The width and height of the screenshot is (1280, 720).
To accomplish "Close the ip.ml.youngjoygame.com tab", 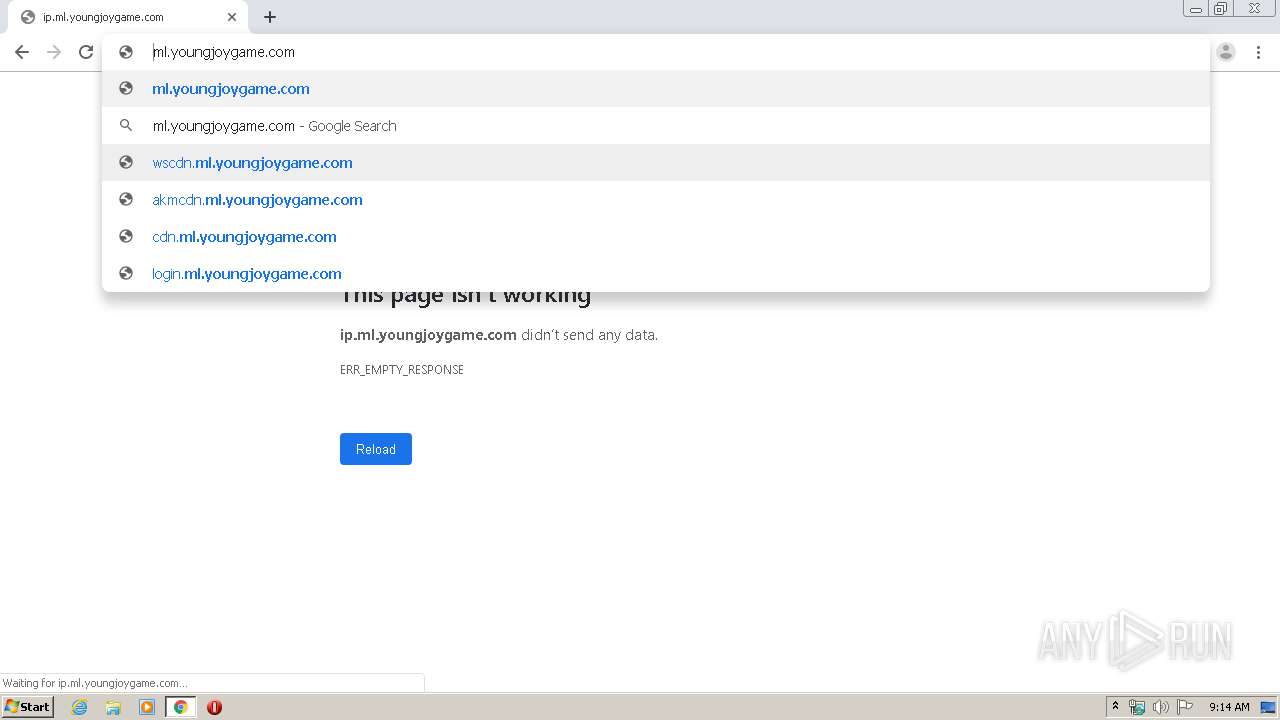I will pyautogui.click(x=232, y=17).
